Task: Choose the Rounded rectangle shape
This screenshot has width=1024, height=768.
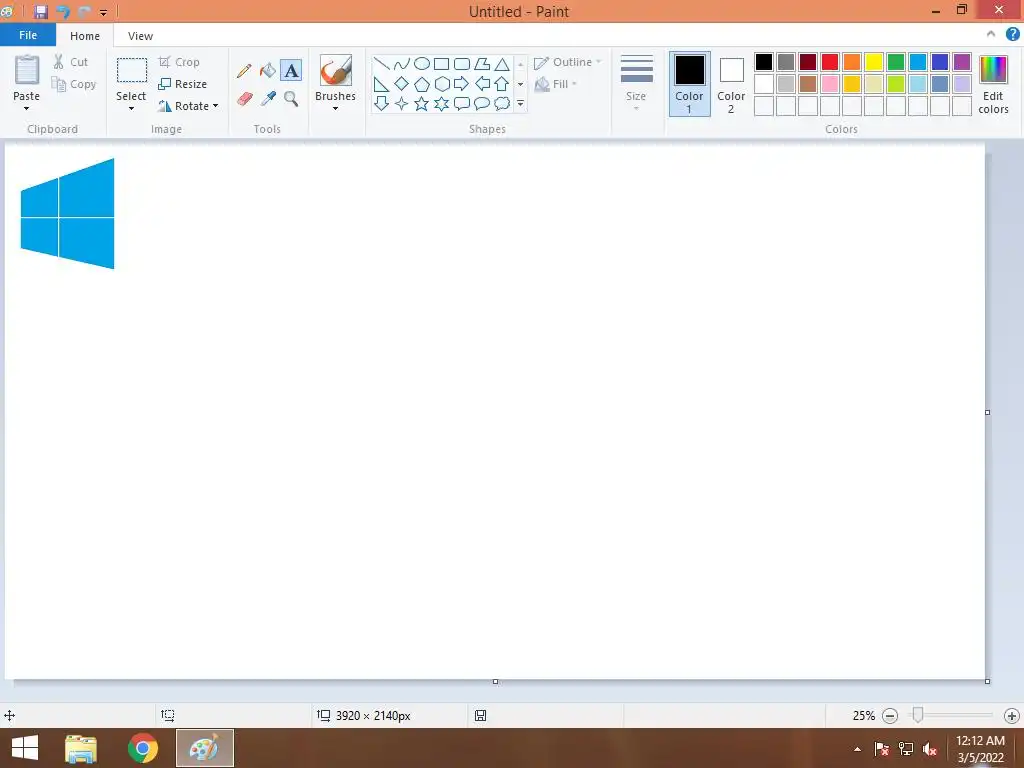Action: [x=462, y=64]
